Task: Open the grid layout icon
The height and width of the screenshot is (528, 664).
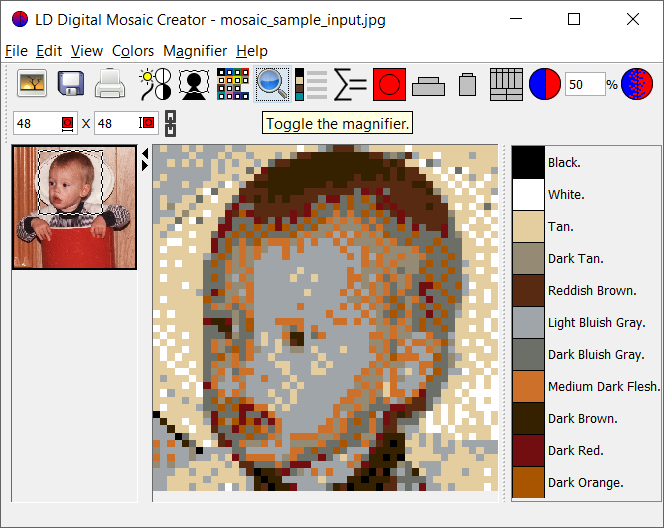Action: coord(506,84)
